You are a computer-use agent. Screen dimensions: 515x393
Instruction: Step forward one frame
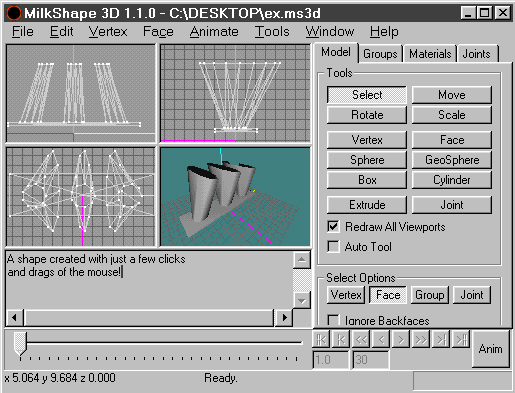[x=401, y=340]
